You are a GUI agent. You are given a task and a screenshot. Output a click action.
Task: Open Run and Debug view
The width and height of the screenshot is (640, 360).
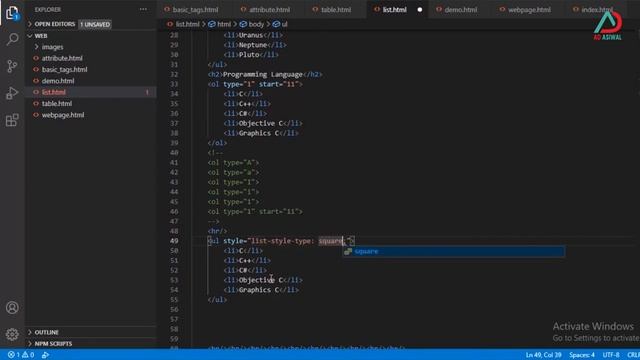point(12,93)
